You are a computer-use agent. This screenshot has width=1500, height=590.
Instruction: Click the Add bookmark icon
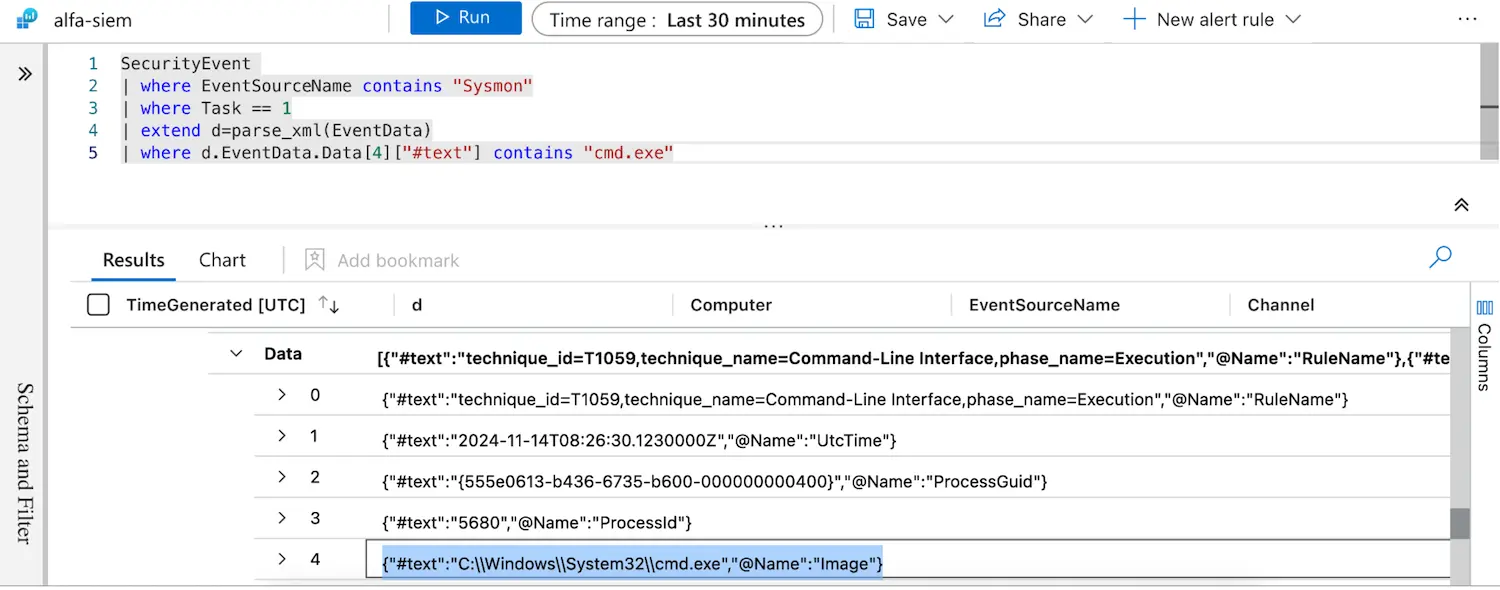pyautogui.click(x=315, y=260)
